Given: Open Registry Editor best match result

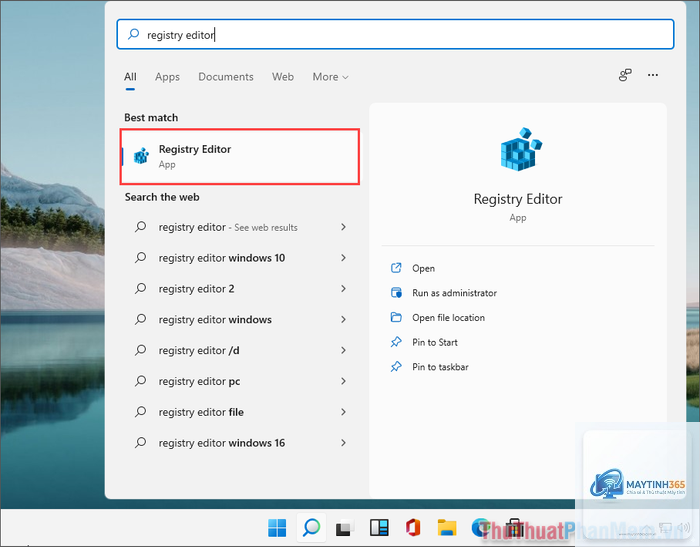Looking at the screenshot, I should pos(240,156).
